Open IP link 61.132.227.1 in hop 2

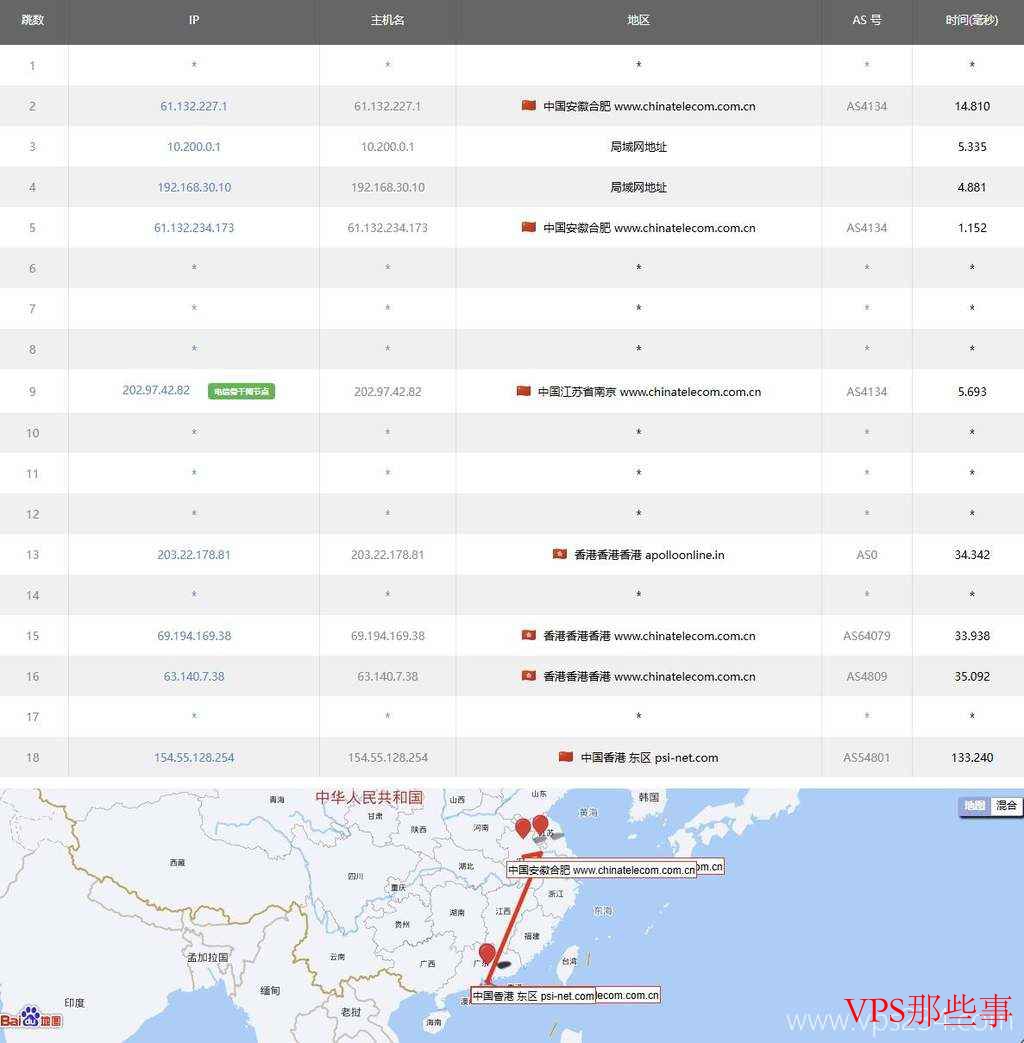194,106
